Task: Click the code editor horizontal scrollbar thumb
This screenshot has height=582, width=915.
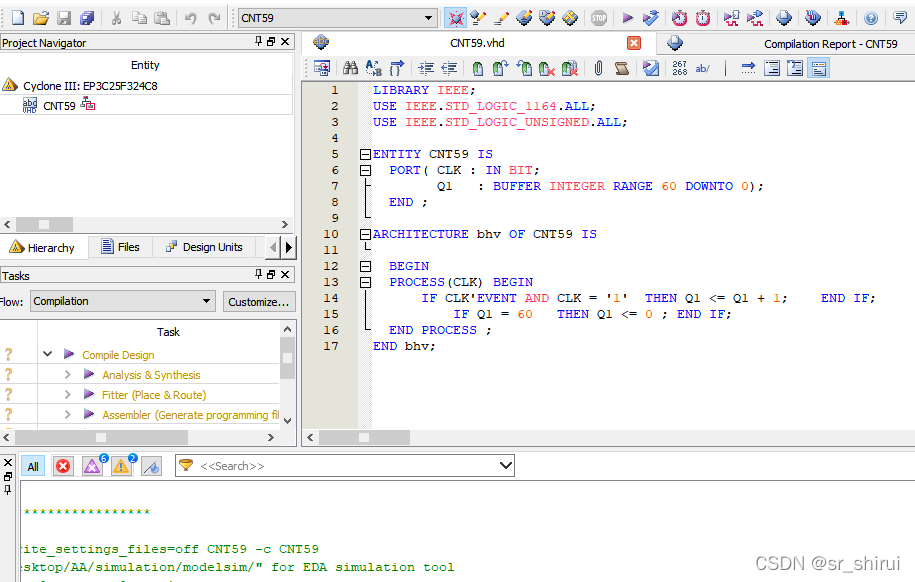Action: (x=364, y=437)
